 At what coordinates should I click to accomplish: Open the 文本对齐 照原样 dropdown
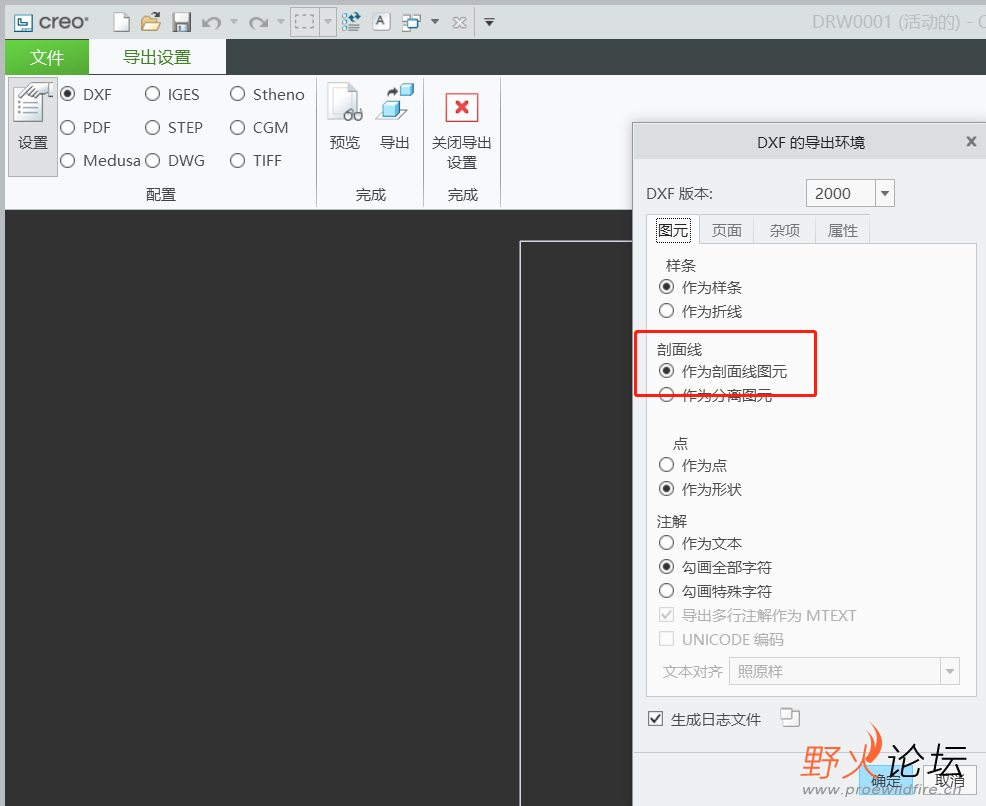coord(845,671)
